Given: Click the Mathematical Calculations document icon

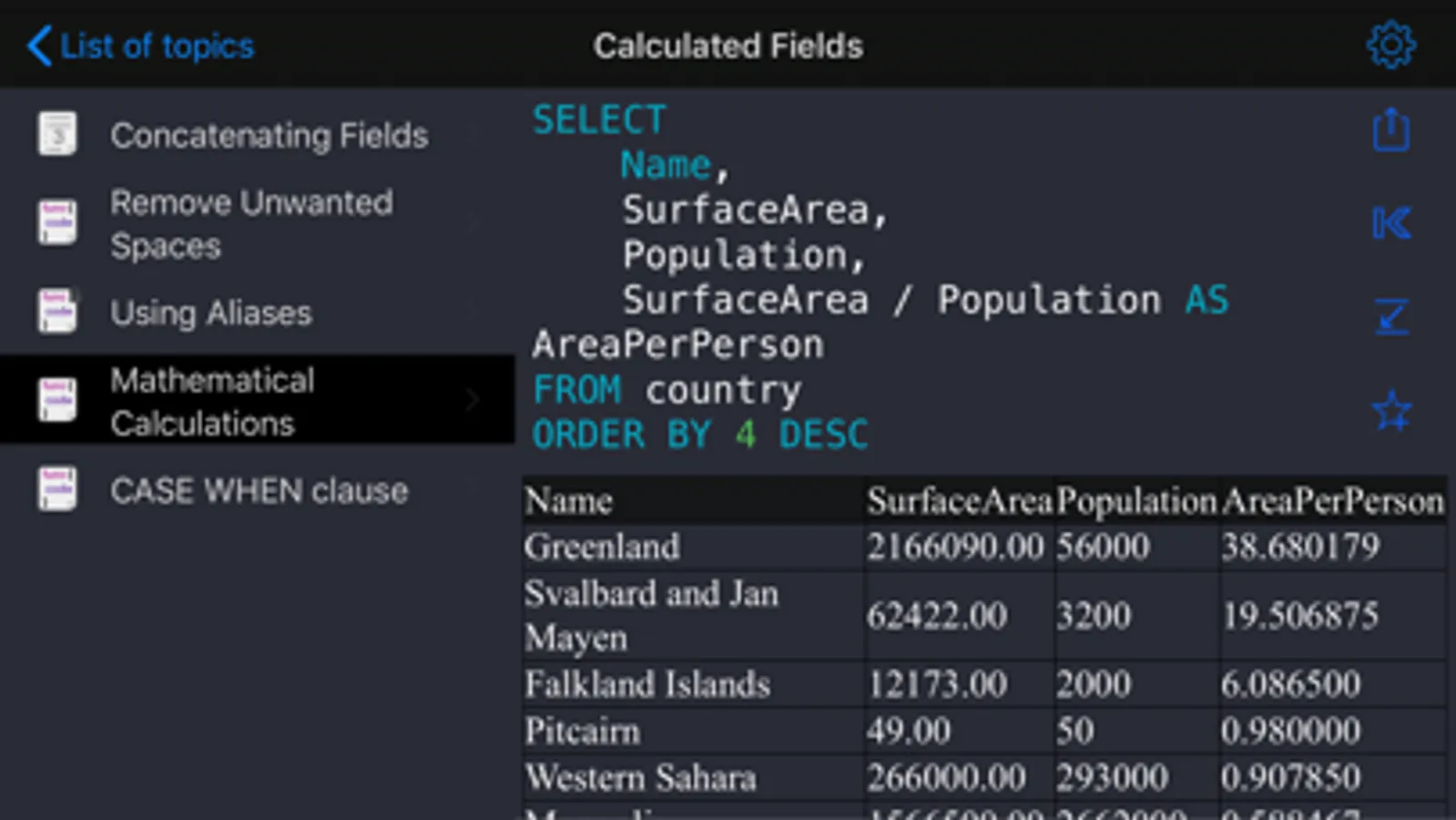Looking at the screenshot, I should click(57, 401).
